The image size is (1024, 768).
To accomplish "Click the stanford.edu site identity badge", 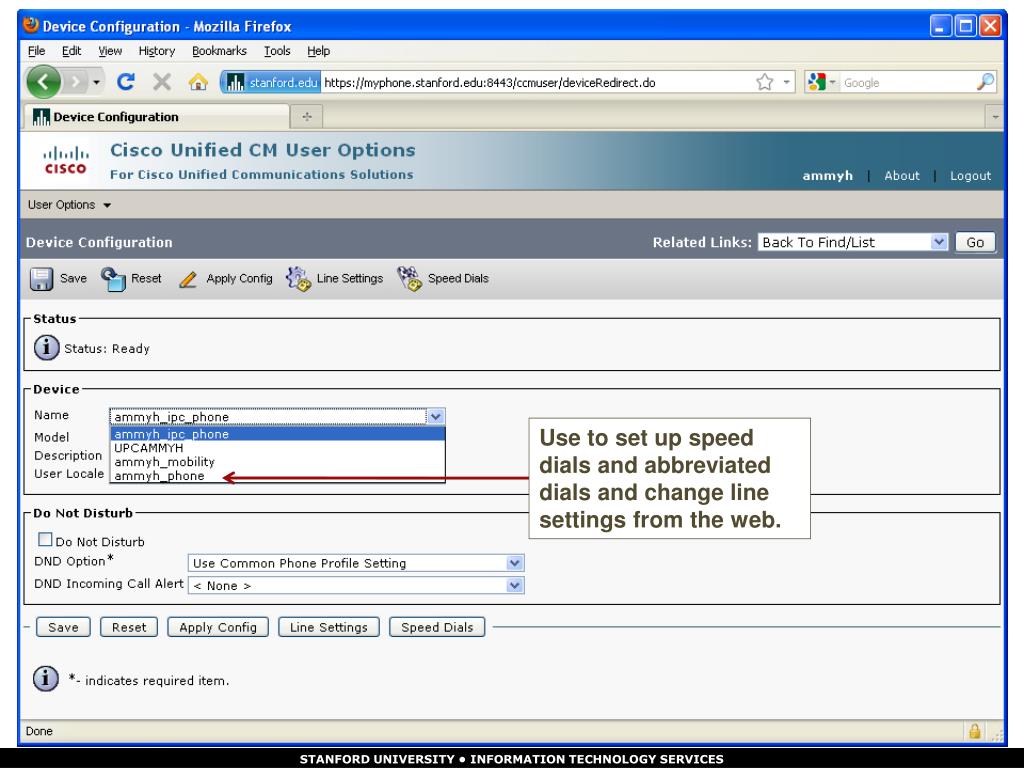I will click(x=270, y=82).
